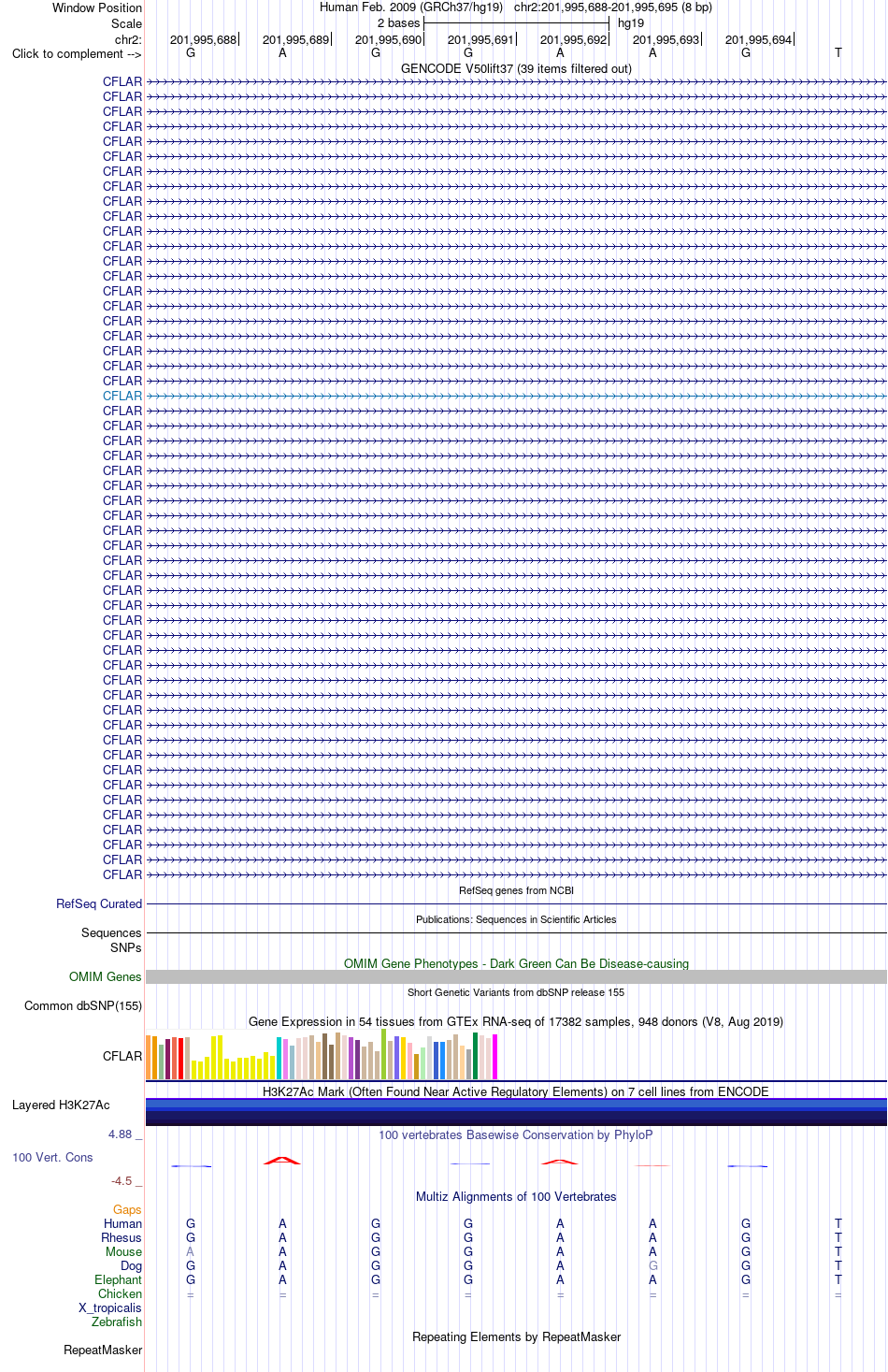Viewport: 888px width, 1372px height.
Task: Click the chr2: base position label
Action: pos(128,39)
